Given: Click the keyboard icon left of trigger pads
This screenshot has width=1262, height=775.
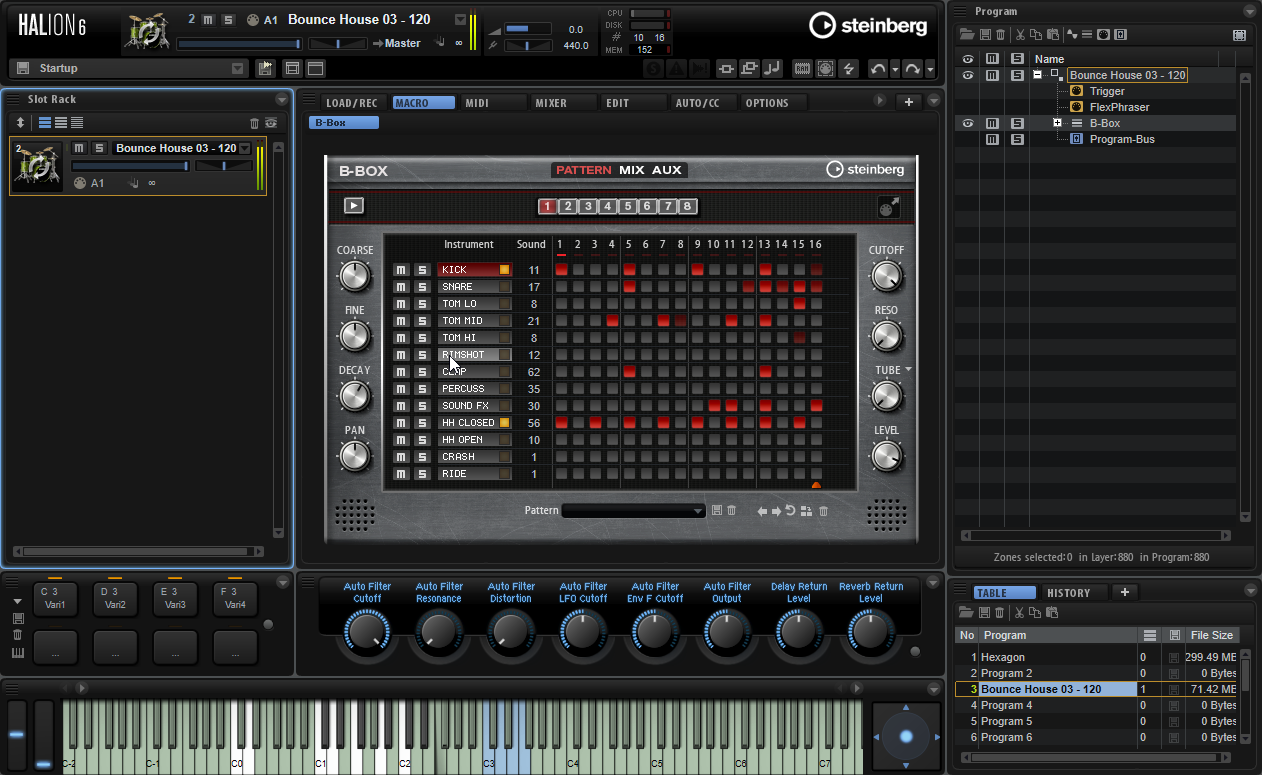Looking at the screenshot, I should 18,653.
